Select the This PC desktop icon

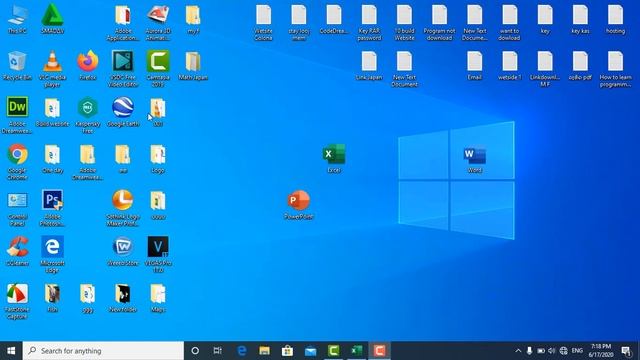(17, 19)
